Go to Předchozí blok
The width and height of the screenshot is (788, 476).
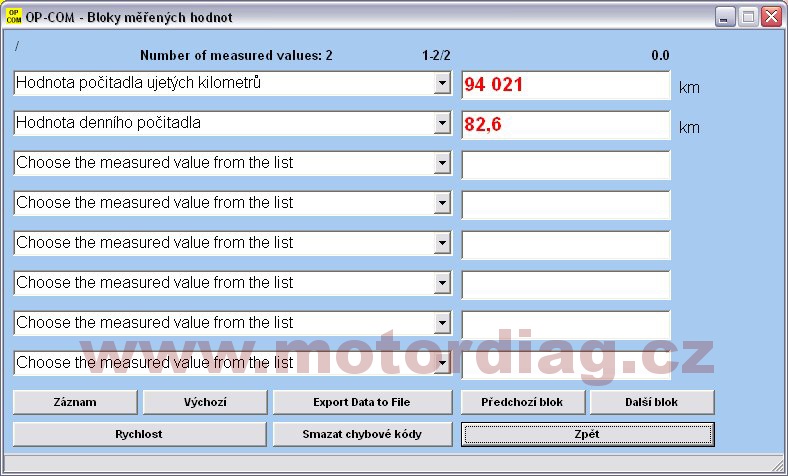(x=522, y=402)
